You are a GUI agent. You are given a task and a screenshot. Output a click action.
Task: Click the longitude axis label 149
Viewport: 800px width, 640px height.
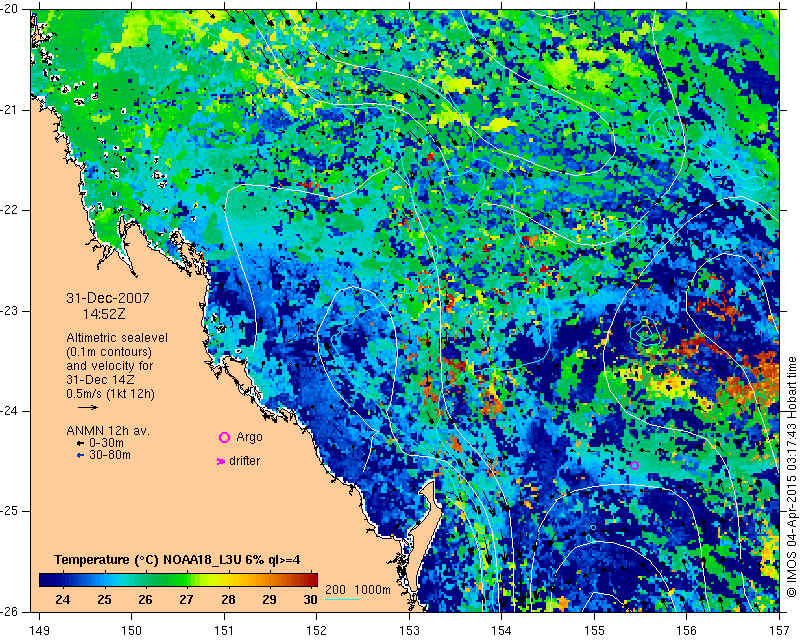(x=40, y=631)
